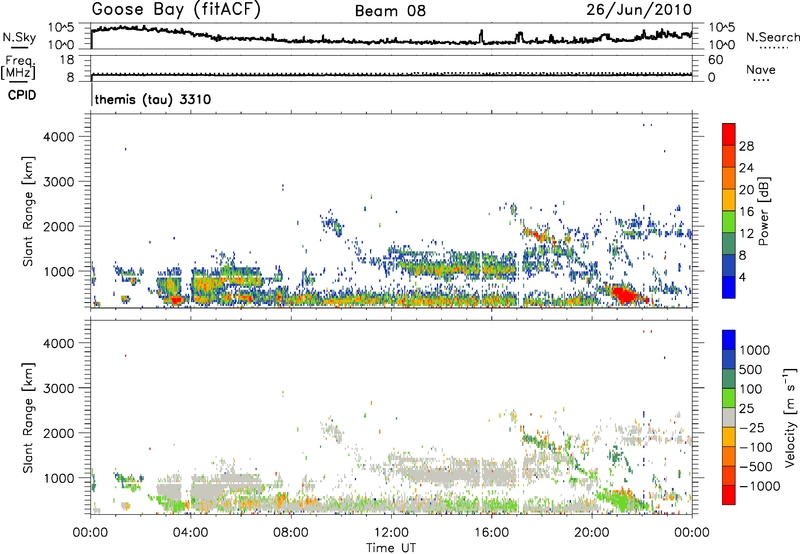Click the "Nave" legend label

coord(761,70)
